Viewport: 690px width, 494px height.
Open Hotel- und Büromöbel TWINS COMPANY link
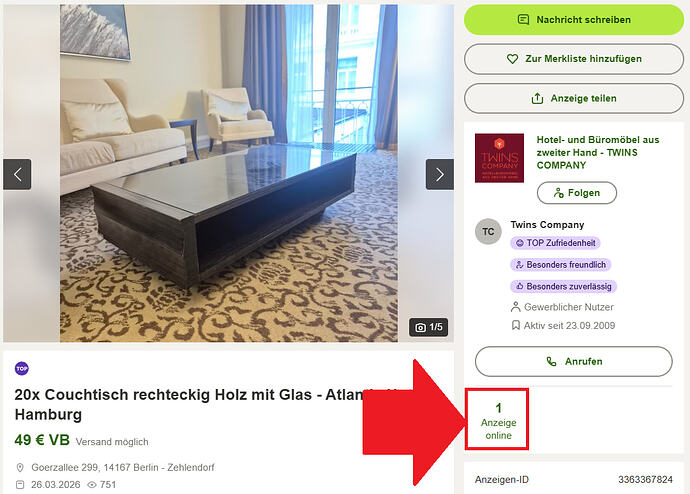[598, 152]
